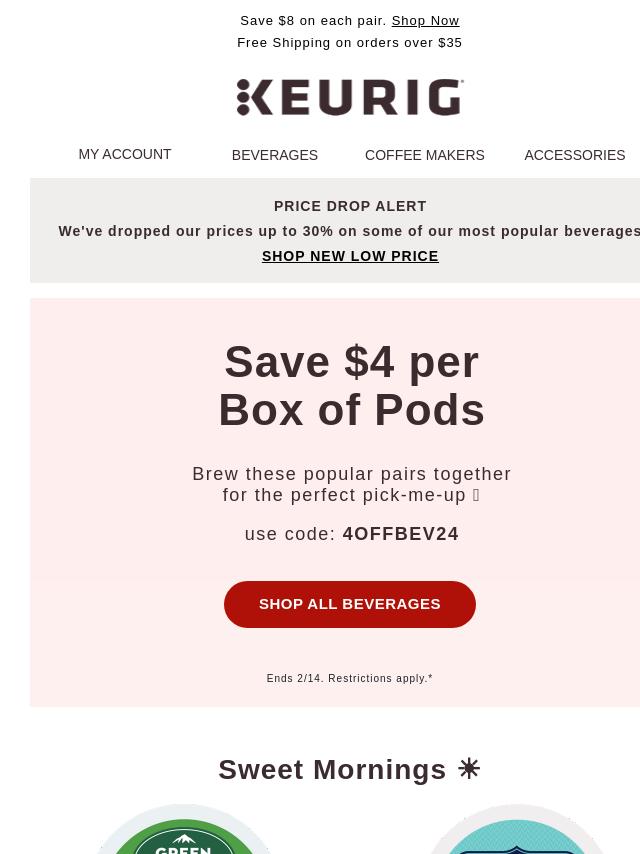Viewport: 640px width, 854px height.
Task: Click the Ends 2/14 restrictions note
Action: [350, 678]
